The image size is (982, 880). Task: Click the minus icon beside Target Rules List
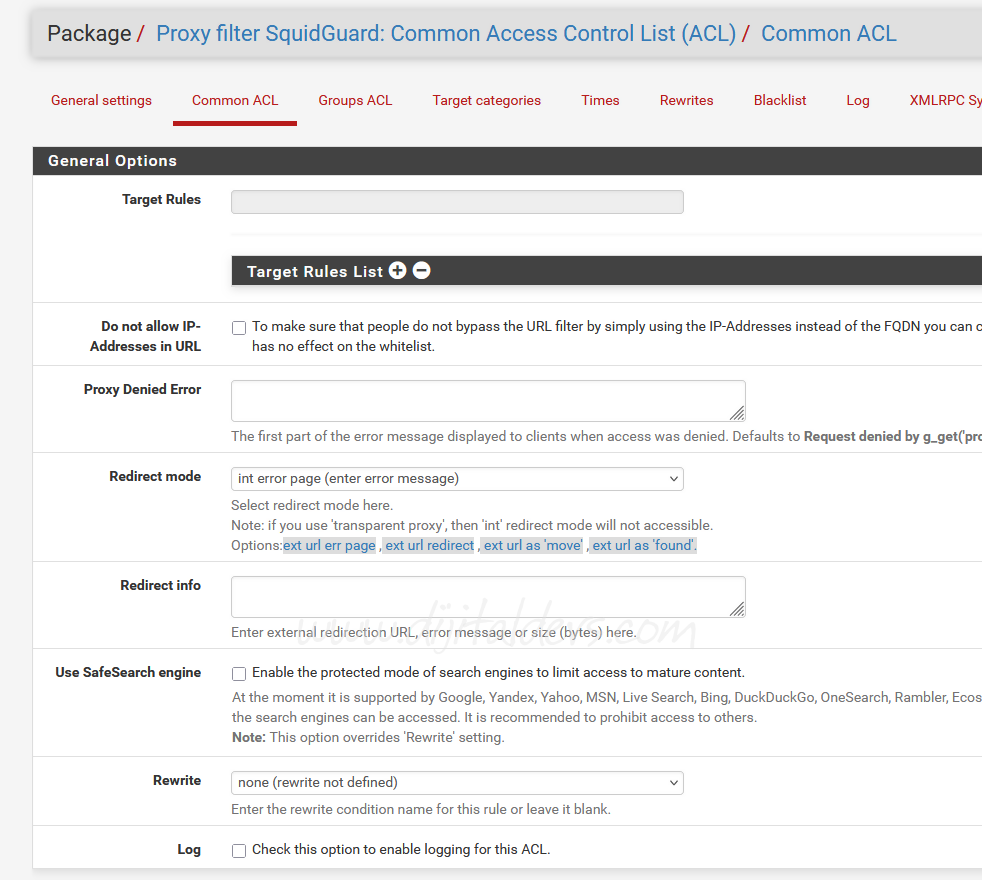tap(422, 270)
